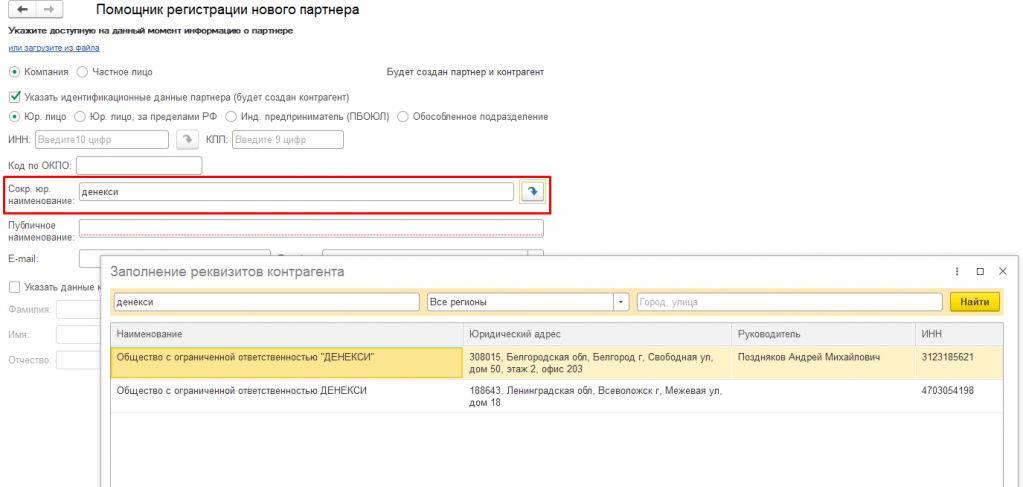Choose Инд. предприниматель (ПБОЮЛ) option
This screenshot has width=1023, height=487.
[x=231, y=116]
